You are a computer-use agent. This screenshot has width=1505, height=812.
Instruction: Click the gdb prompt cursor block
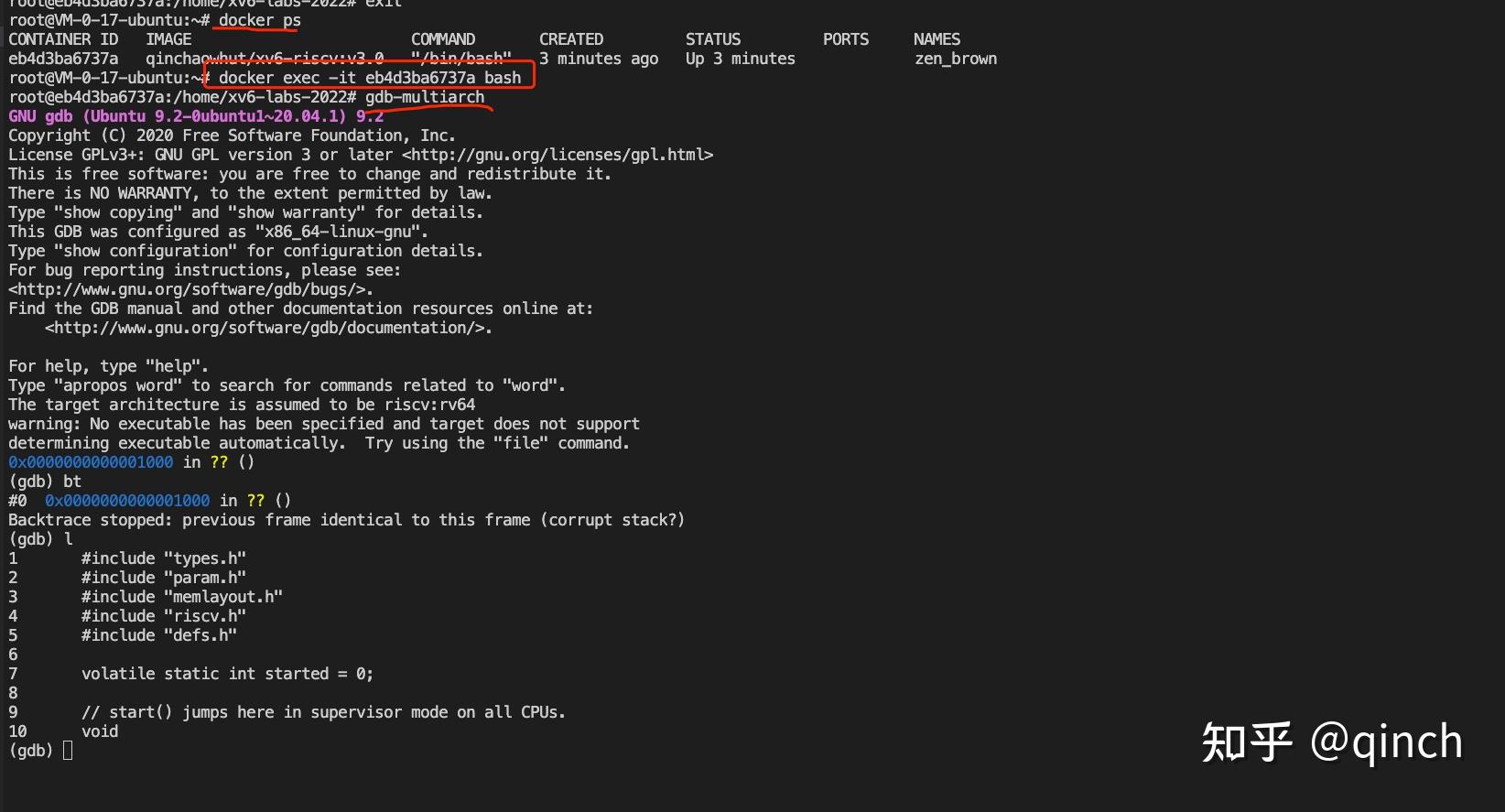(x=68, y=751)
